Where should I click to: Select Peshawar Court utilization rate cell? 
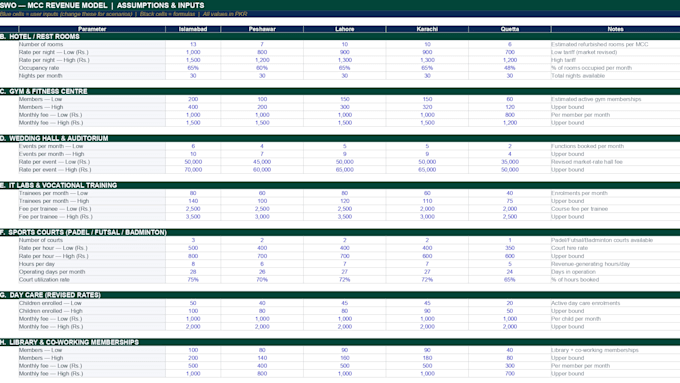coord(262,279)
